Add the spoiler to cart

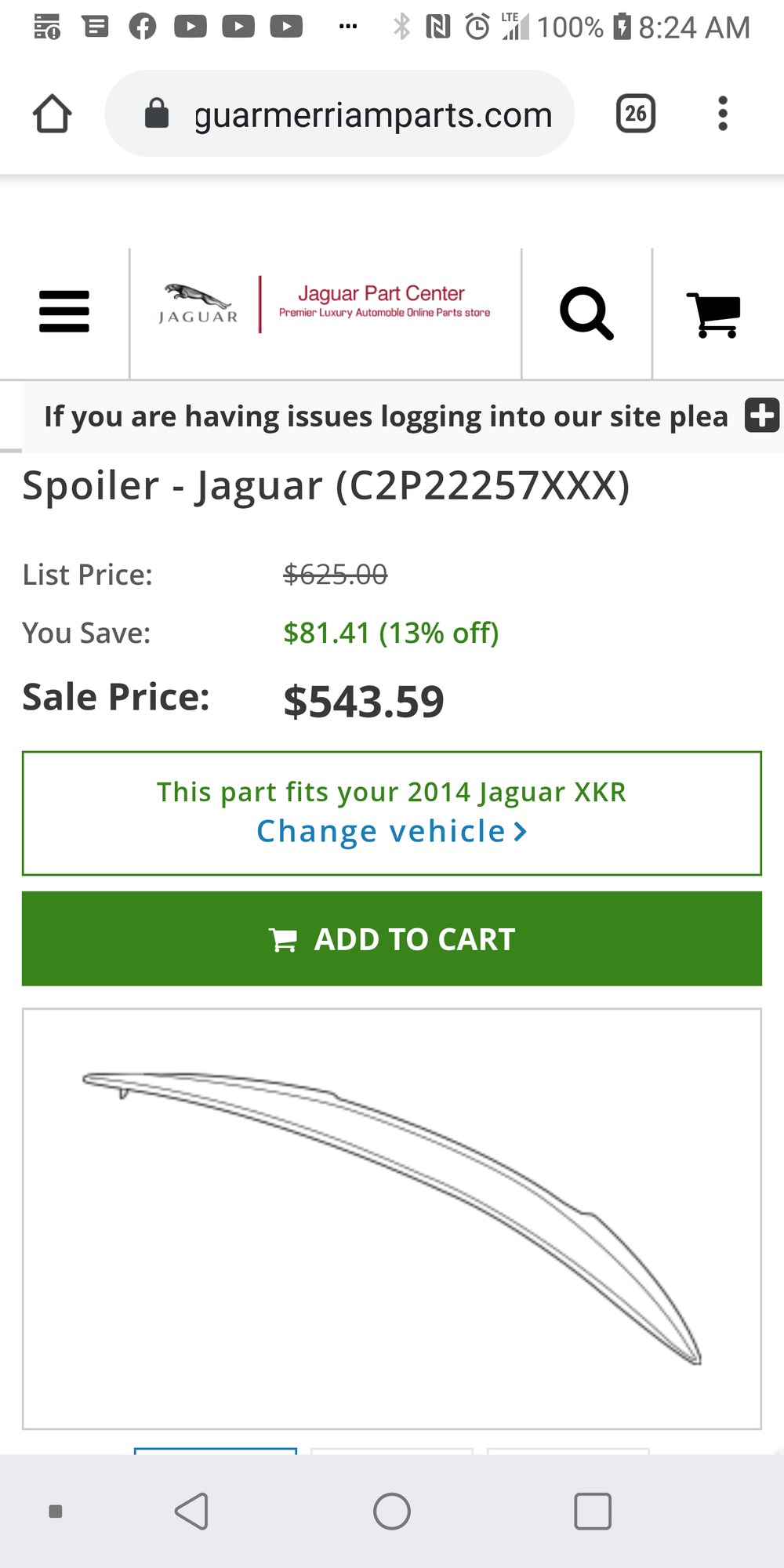coord(392,938)
